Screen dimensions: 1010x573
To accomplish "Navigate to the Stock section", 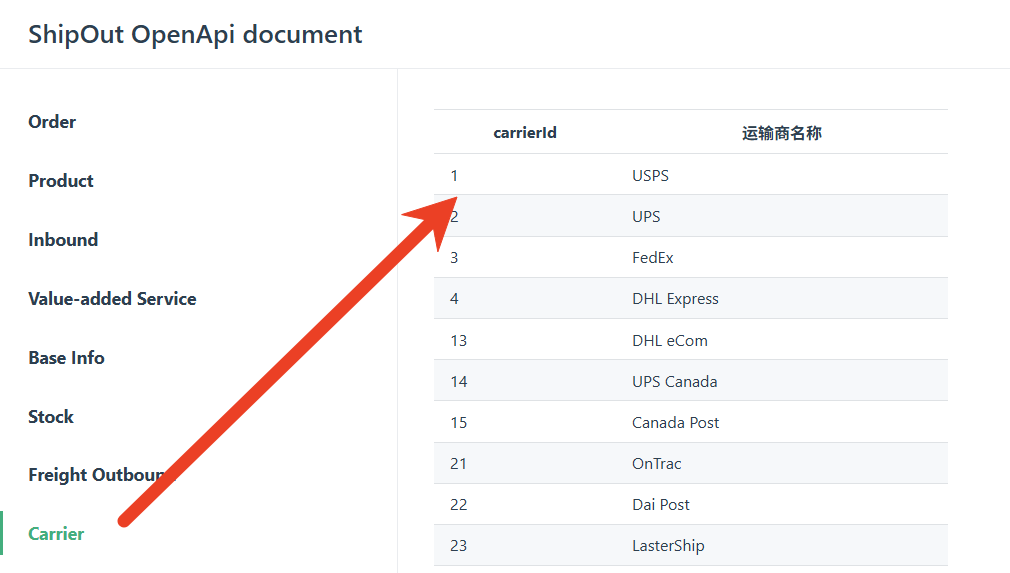I will [x=51, y=417].
